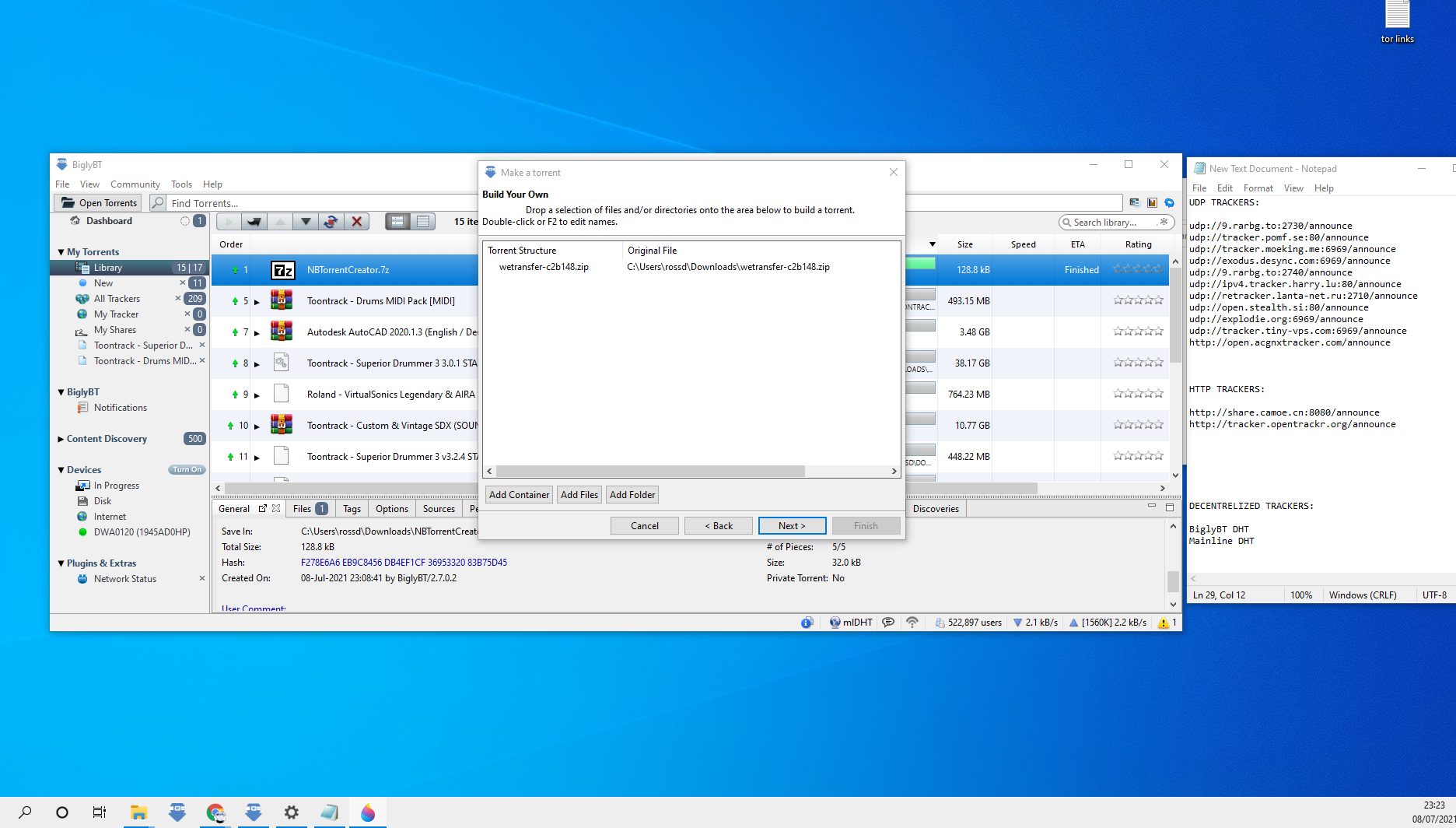1456x828 pixels.
Task: Switch to the Tags tab
Action: pos(352,509)
